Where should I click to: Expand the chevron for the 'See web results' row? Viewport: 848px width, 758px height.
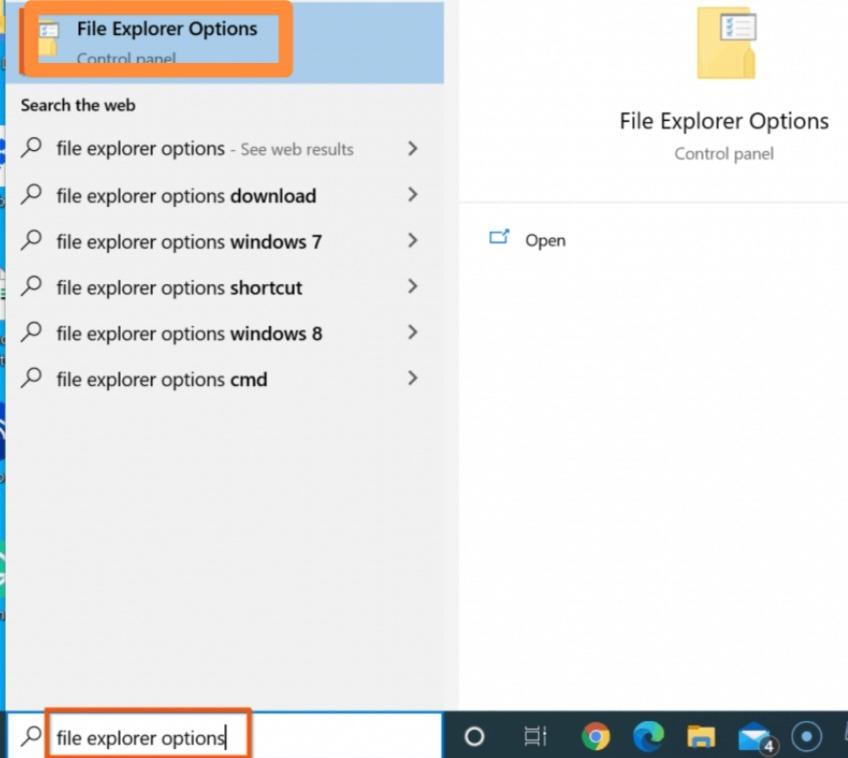coord(413,148)
